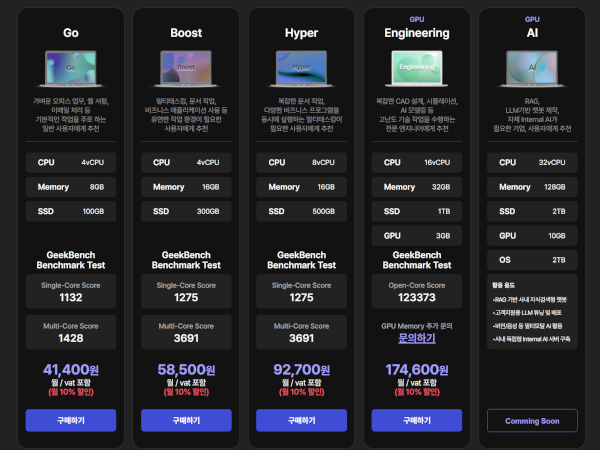Select the Hyper plan SSD 500GB row
The height and width of the screenshot is (450, 600).
point(301,211)
